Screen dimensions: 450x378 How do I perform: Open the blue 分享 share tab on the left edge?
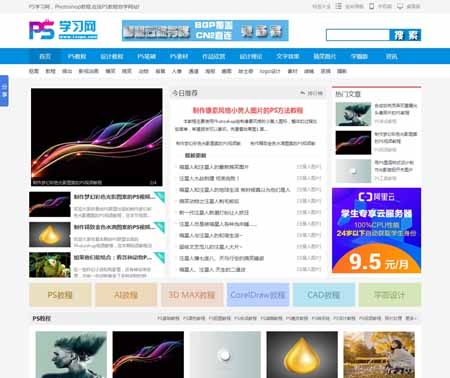(4, 91)
